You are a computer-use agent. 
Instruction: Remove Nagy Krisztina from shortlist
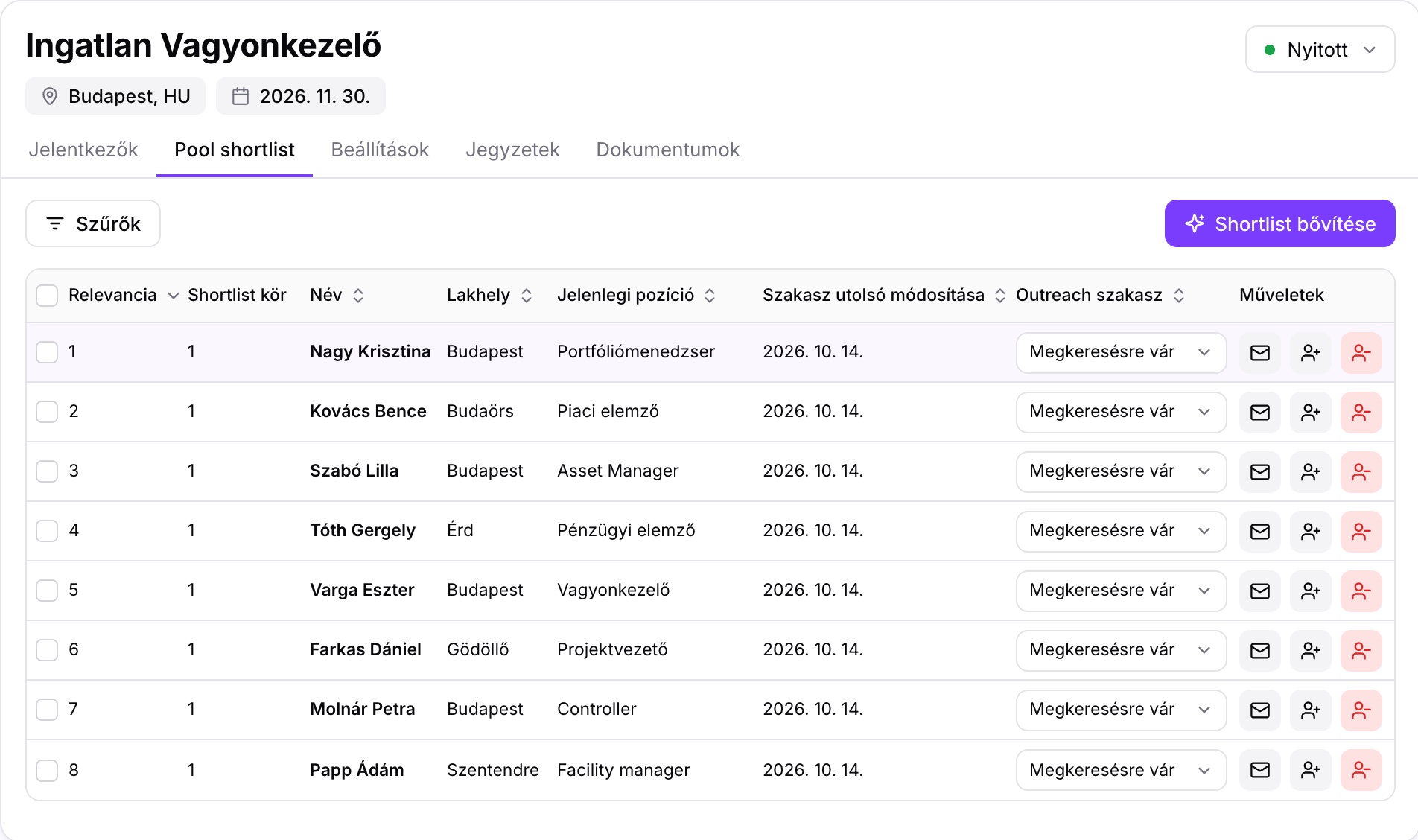click(1361, 353)
